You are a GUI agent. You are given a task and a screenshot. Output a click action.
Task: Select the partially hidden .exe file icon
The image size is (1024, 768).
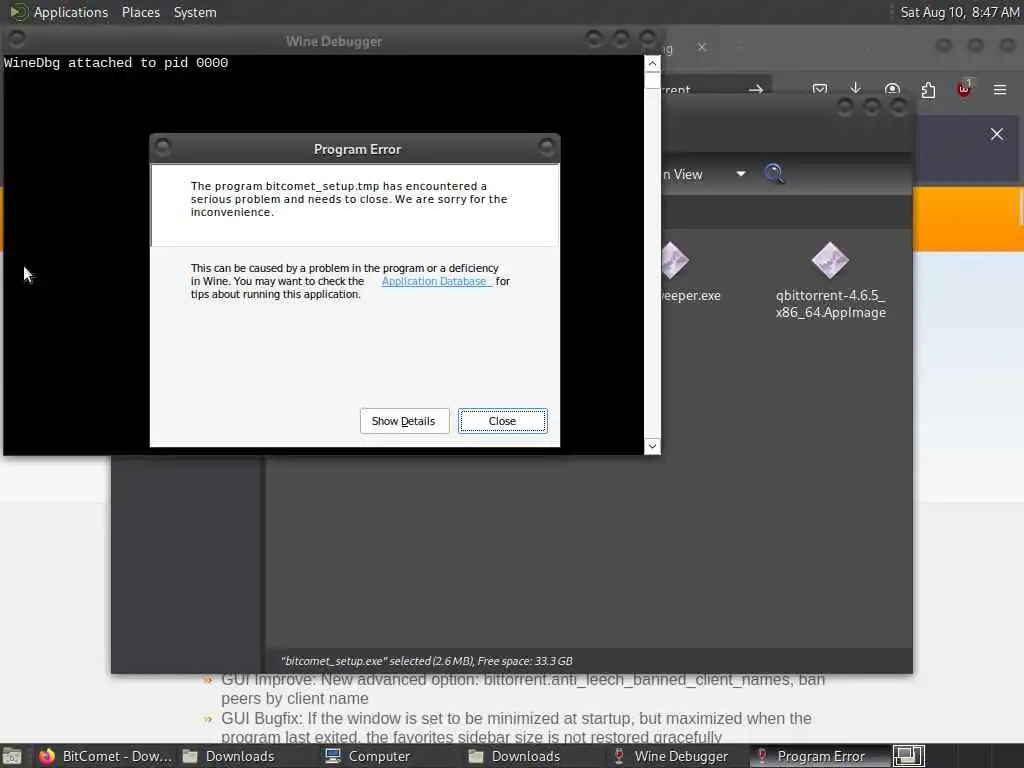674,260
